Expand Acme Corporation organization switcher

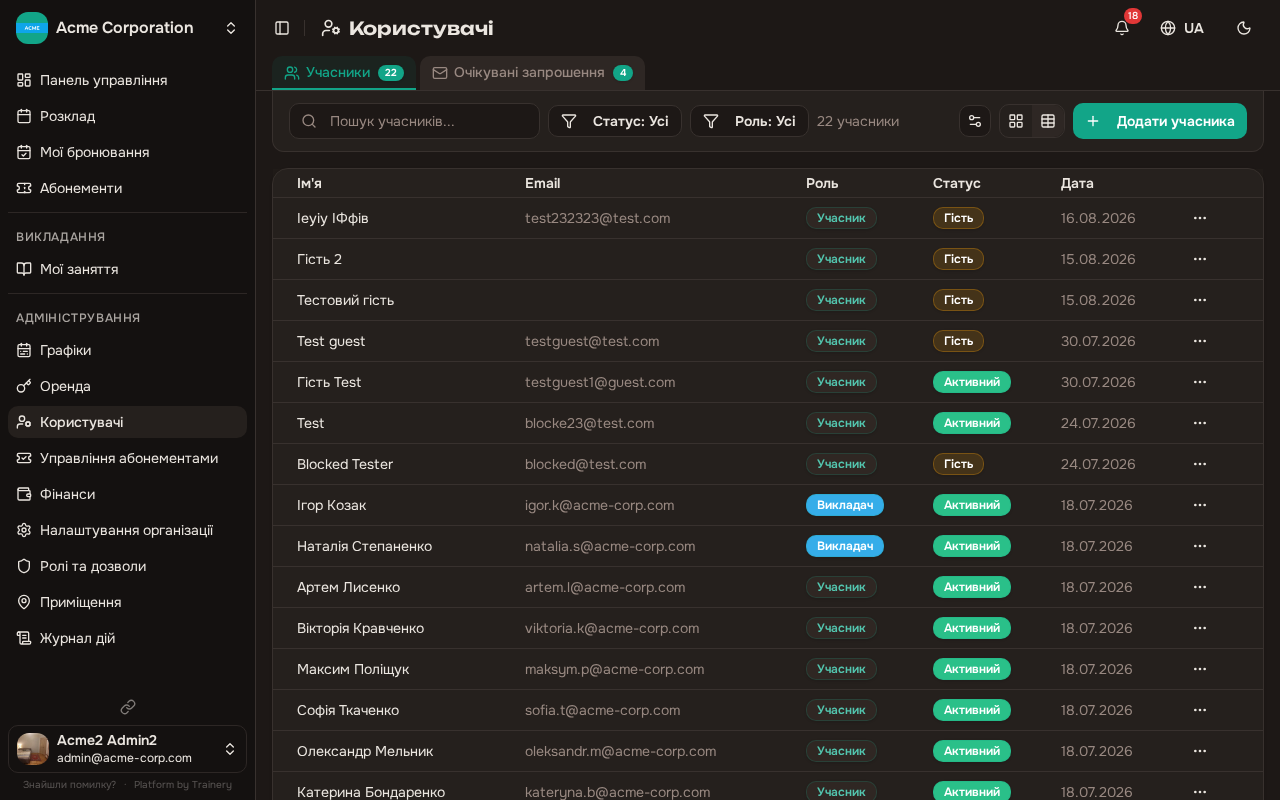coord(128,28)
